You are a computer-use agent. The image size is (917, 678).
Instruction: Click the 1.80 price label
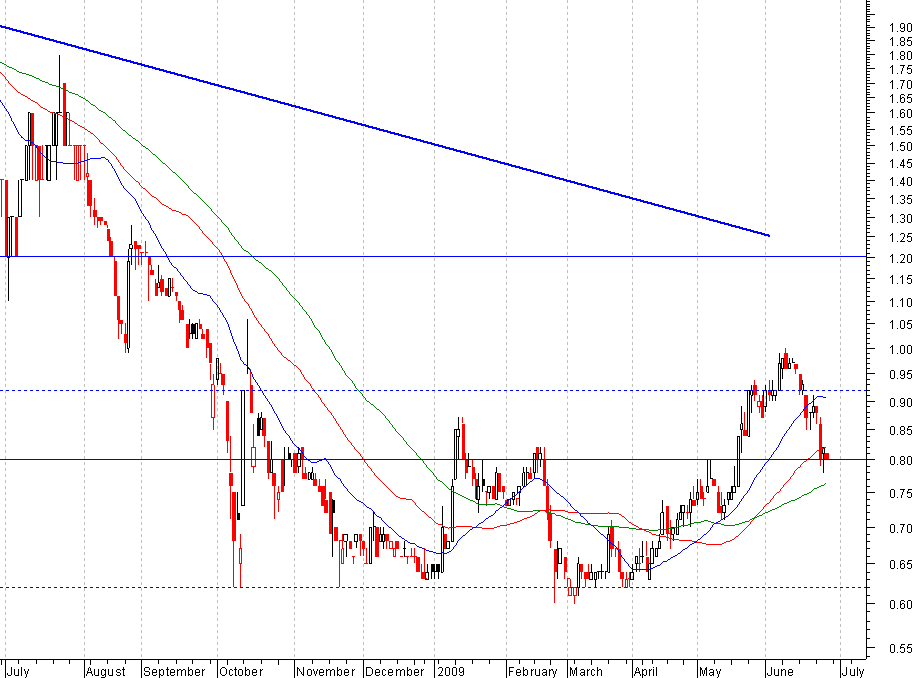click(901, 56)
